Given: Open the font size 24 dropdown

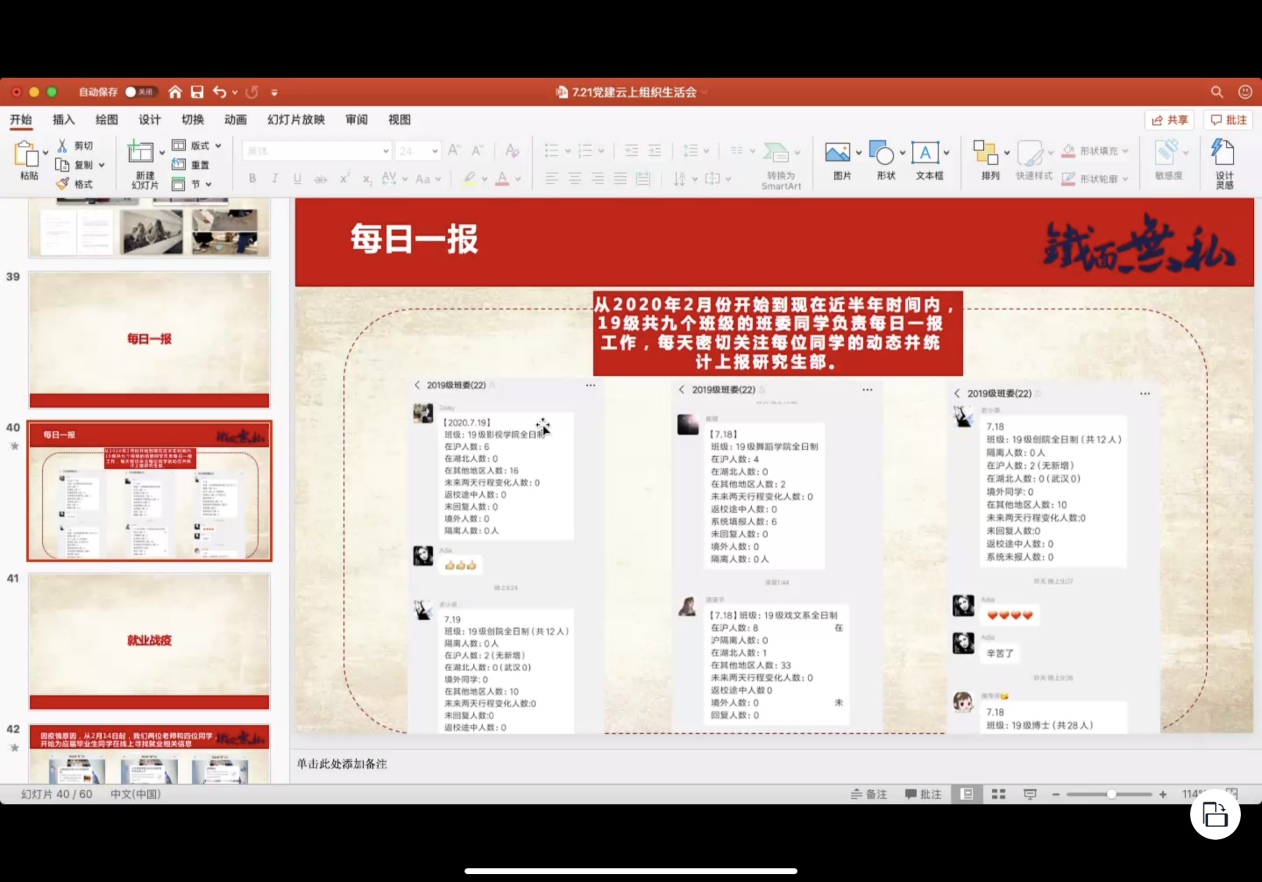Looking at the screenshot, I should coord(435,151).
